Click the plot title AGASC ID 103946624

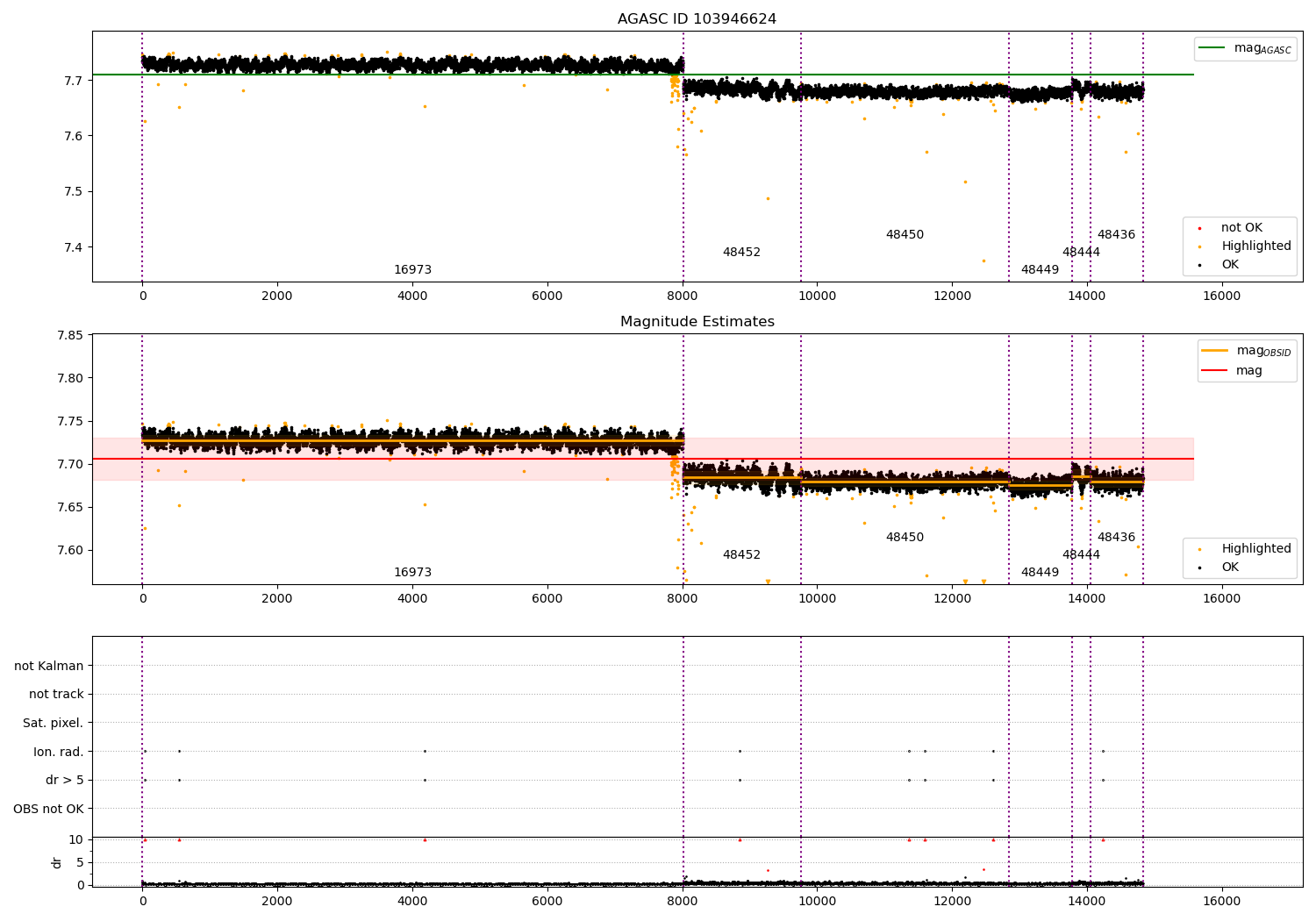tap(697, 19)
